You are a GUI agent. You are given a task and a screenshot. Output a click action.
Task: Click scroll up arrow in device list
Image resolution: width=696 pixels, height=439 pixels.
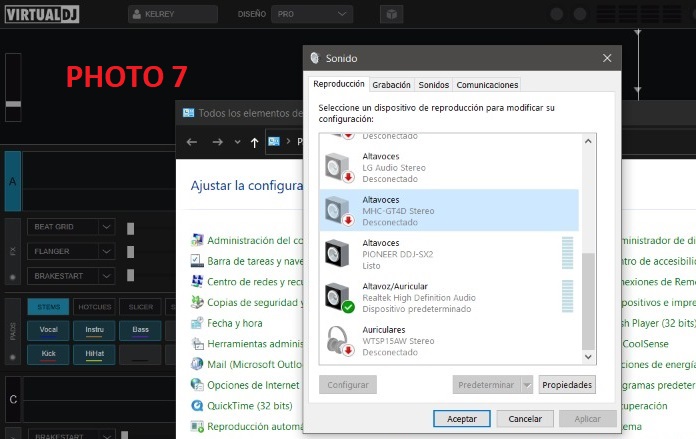coord(588,141)
